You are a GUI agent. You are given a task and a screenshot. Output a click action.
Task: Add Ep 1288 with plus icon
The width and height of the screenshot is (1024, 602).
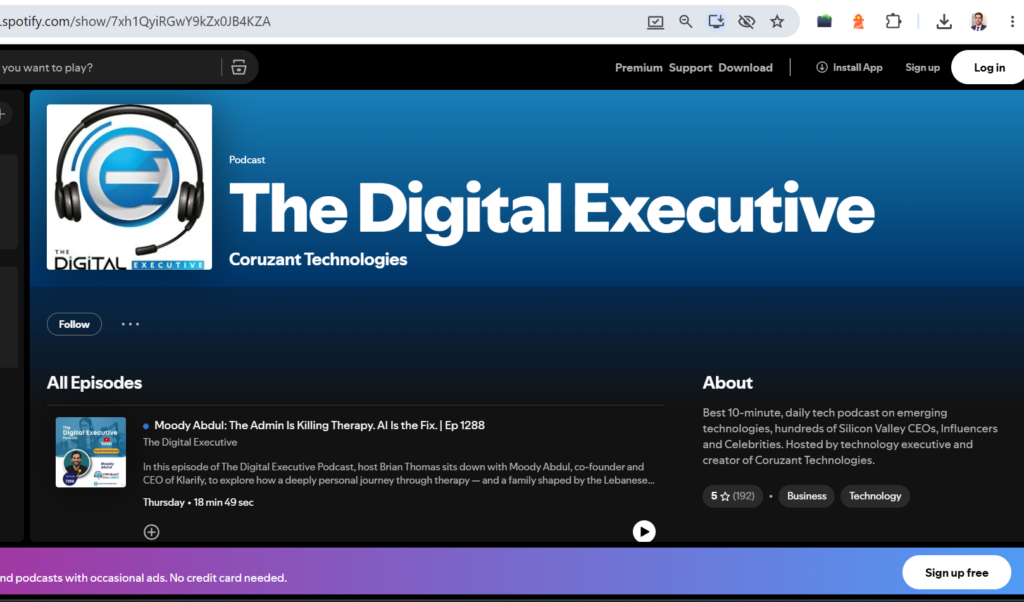152,532
